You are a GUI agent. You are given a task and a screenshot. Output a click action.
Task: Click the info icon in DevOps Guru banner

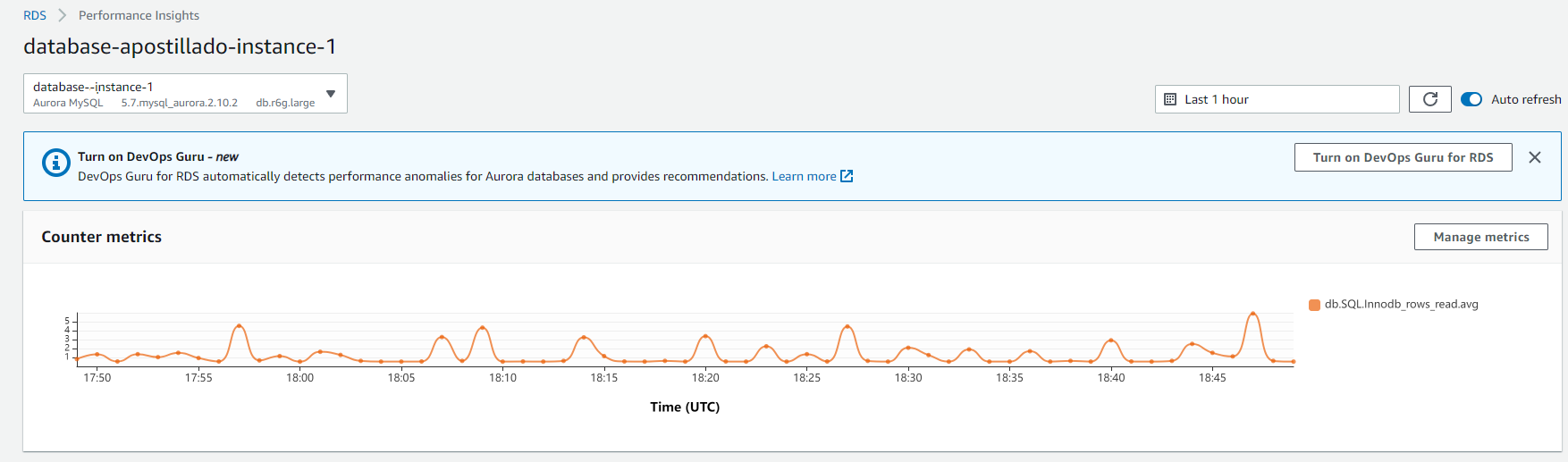click(x=56, y=163)
